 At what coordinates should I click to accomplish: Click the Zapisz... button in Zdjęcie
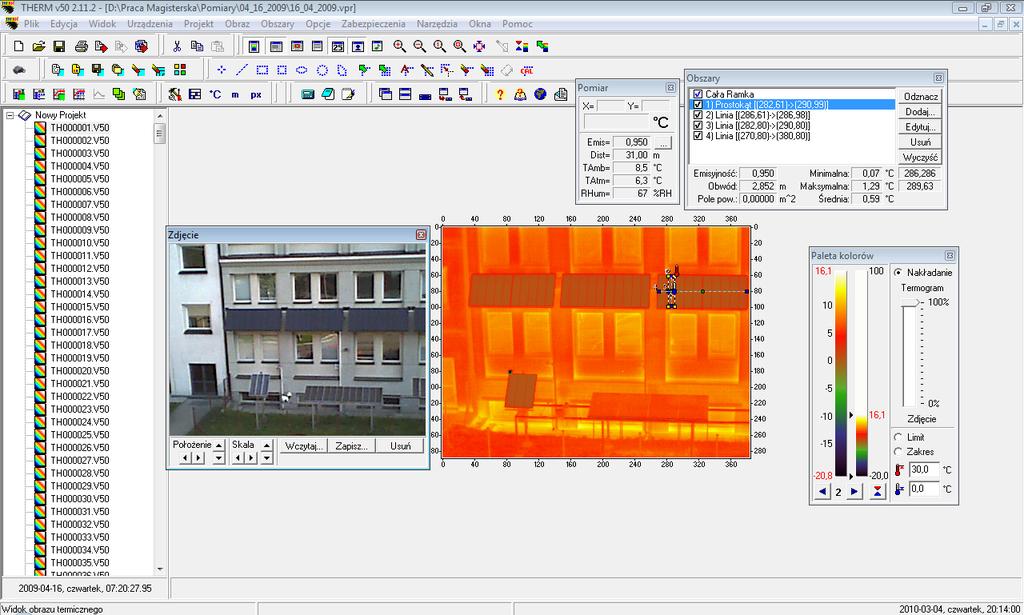(x=351, y=446)
